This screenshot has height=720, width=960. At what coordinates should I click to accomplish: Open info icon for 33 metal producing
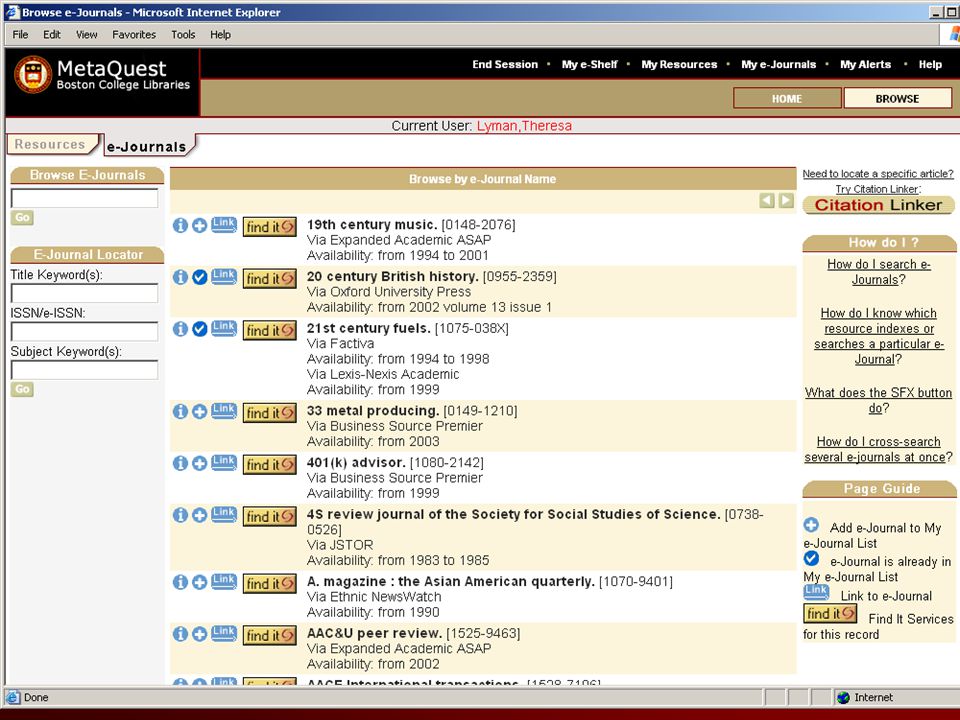[x=180, y=411]
